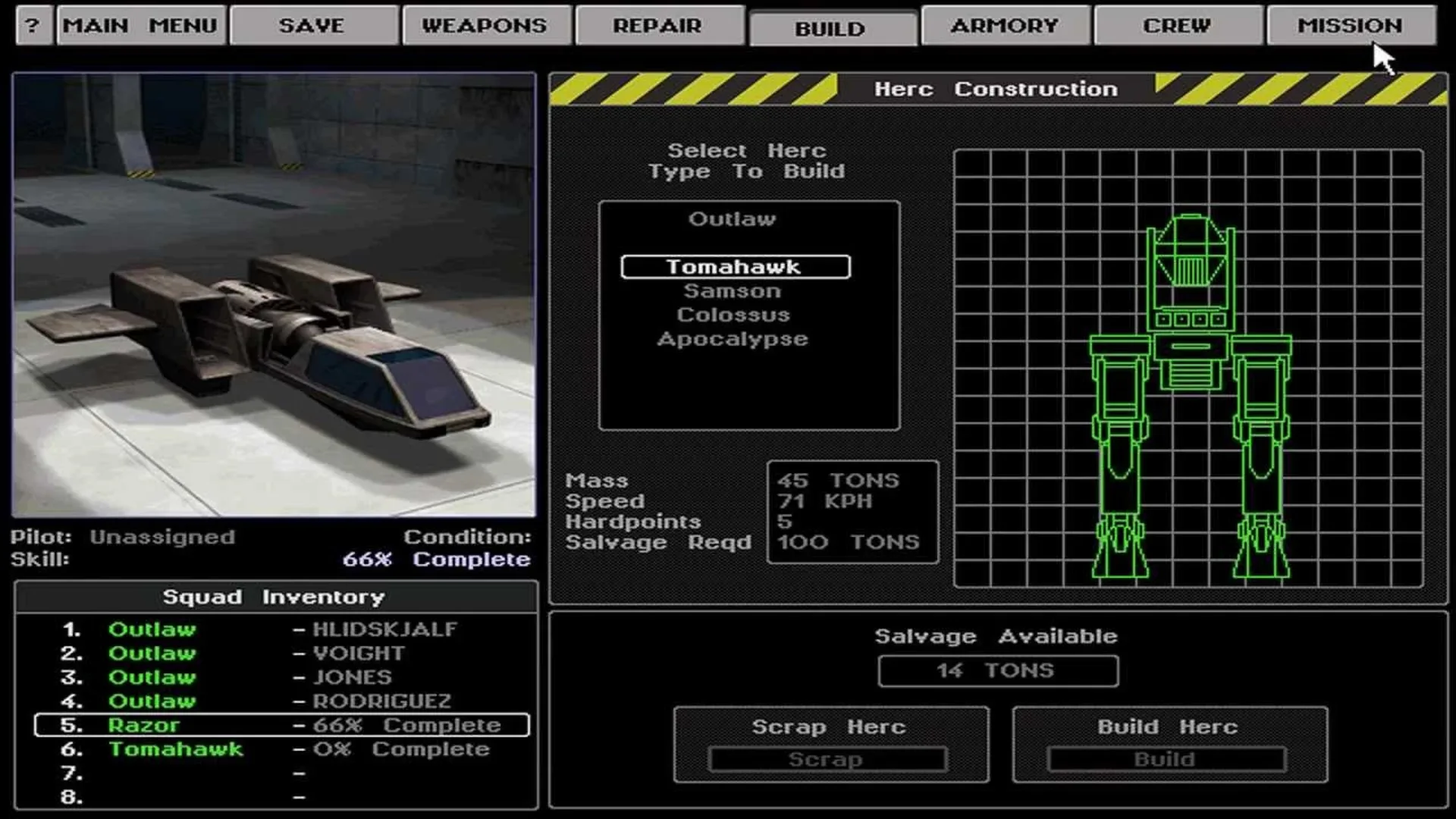Open the Main Menu
Viewport: 1456px width, 819px height.
(x=141, y=26)
